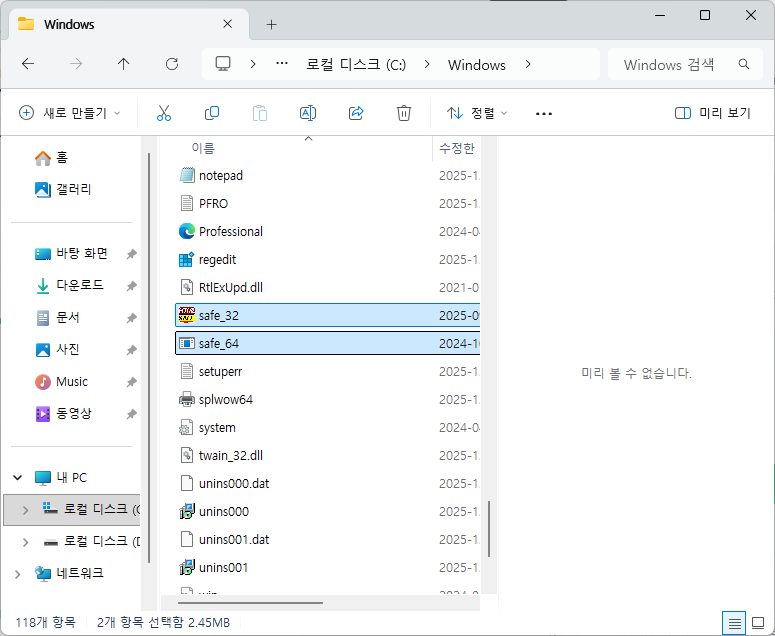The image size is (775, 636).
Task: Open Videos (동영상) in sidebar
Action: (x=63, y=414)
